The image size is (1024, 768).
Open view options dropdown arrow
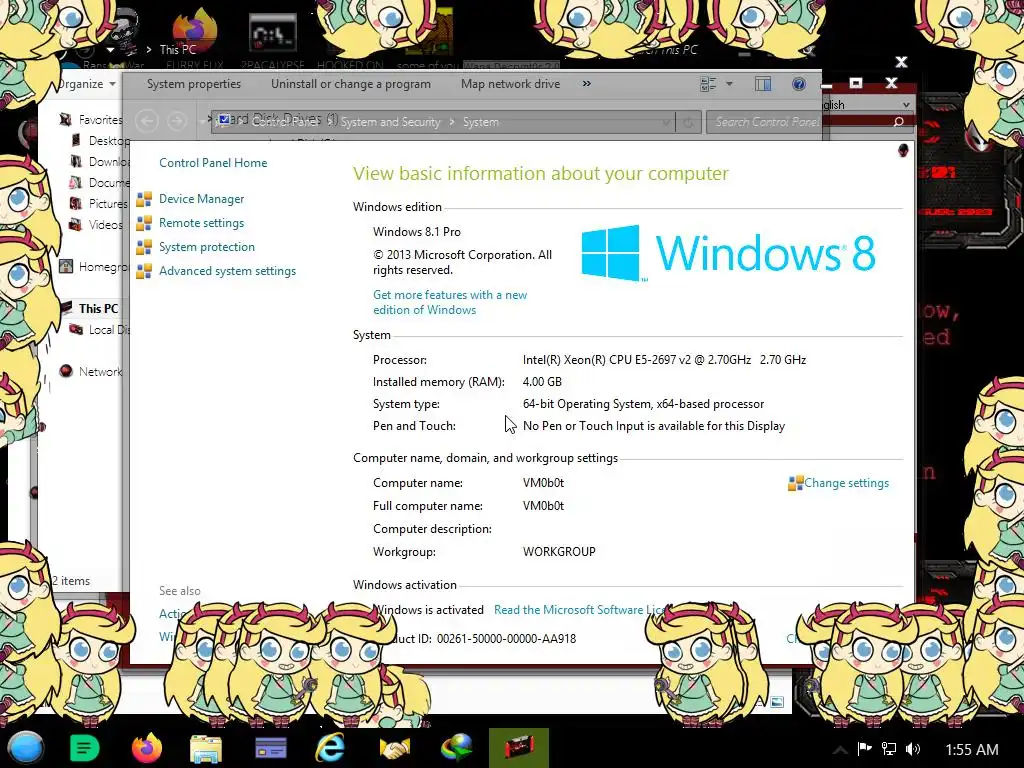[729, 84]
